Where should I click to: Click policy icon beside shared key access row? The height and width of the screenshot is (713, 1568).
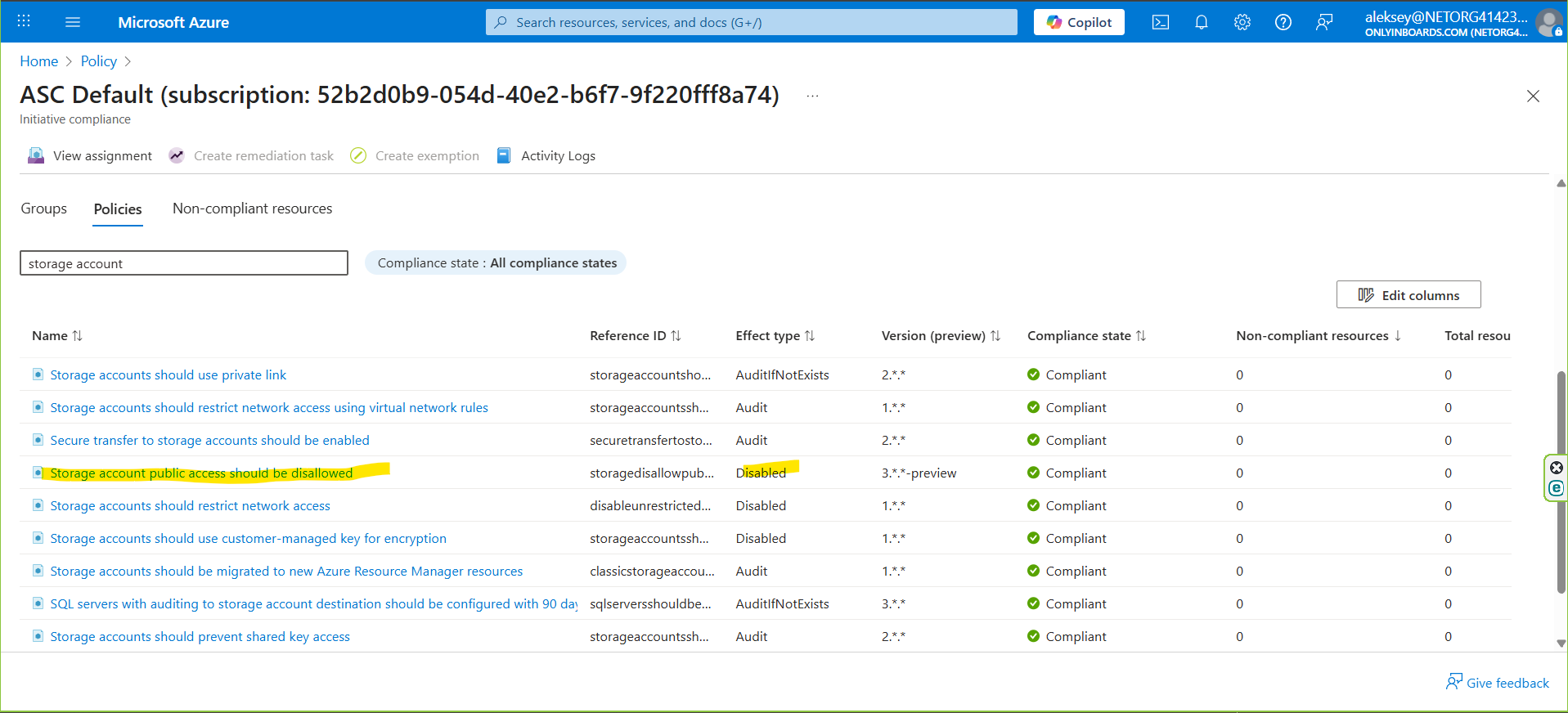coord(38,636)
